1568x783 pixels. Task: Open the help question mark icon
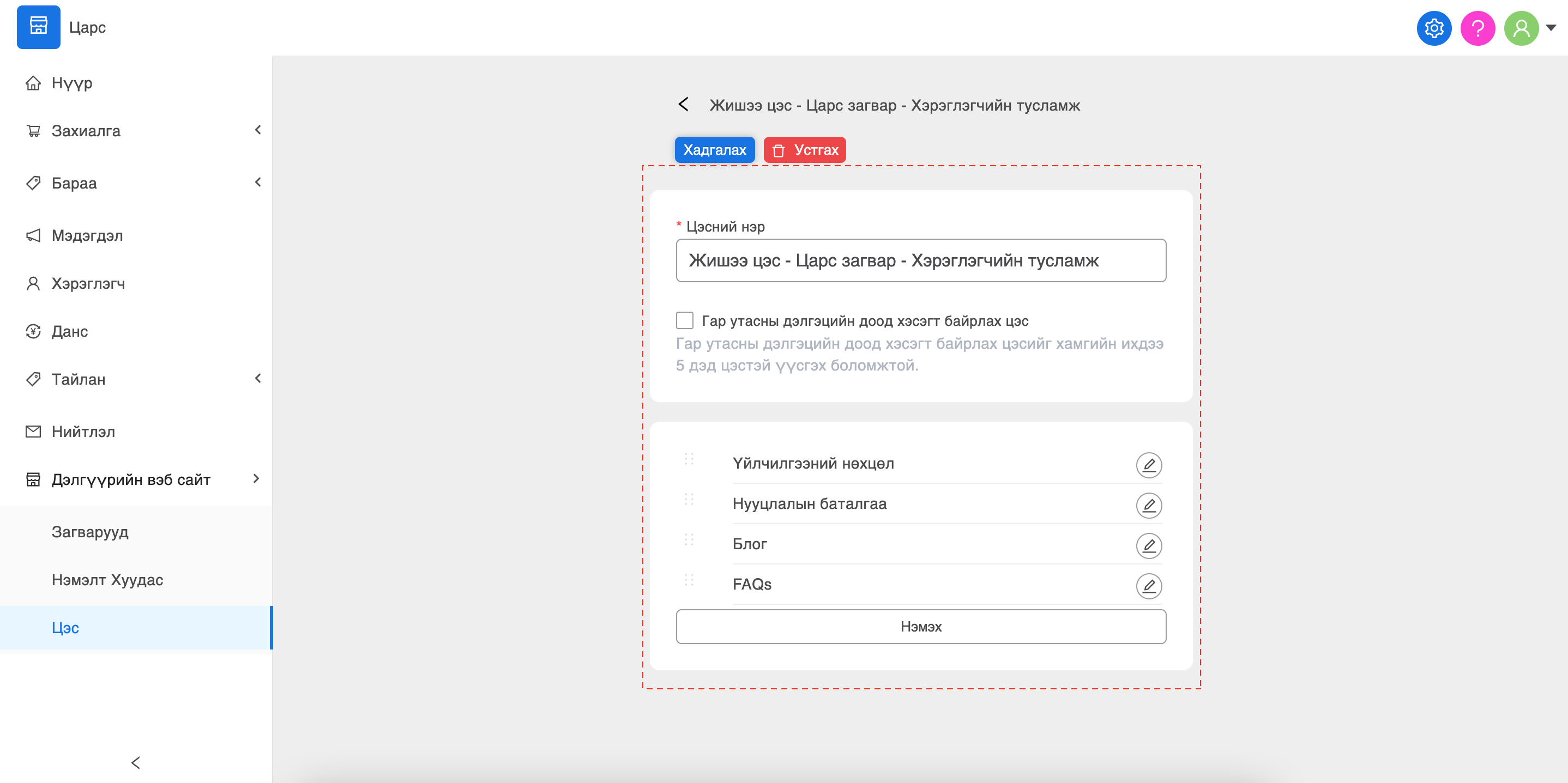(x=1478, y=28)
